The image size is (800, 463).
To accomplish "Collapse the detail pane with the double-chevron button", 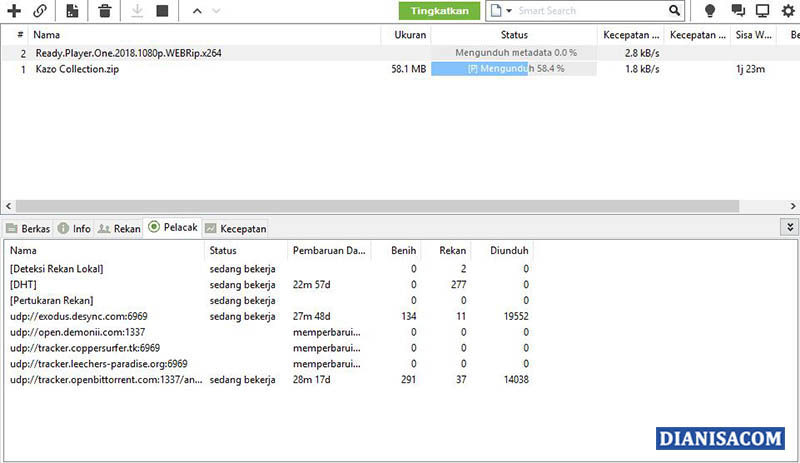I will click(x=789, y=227).
